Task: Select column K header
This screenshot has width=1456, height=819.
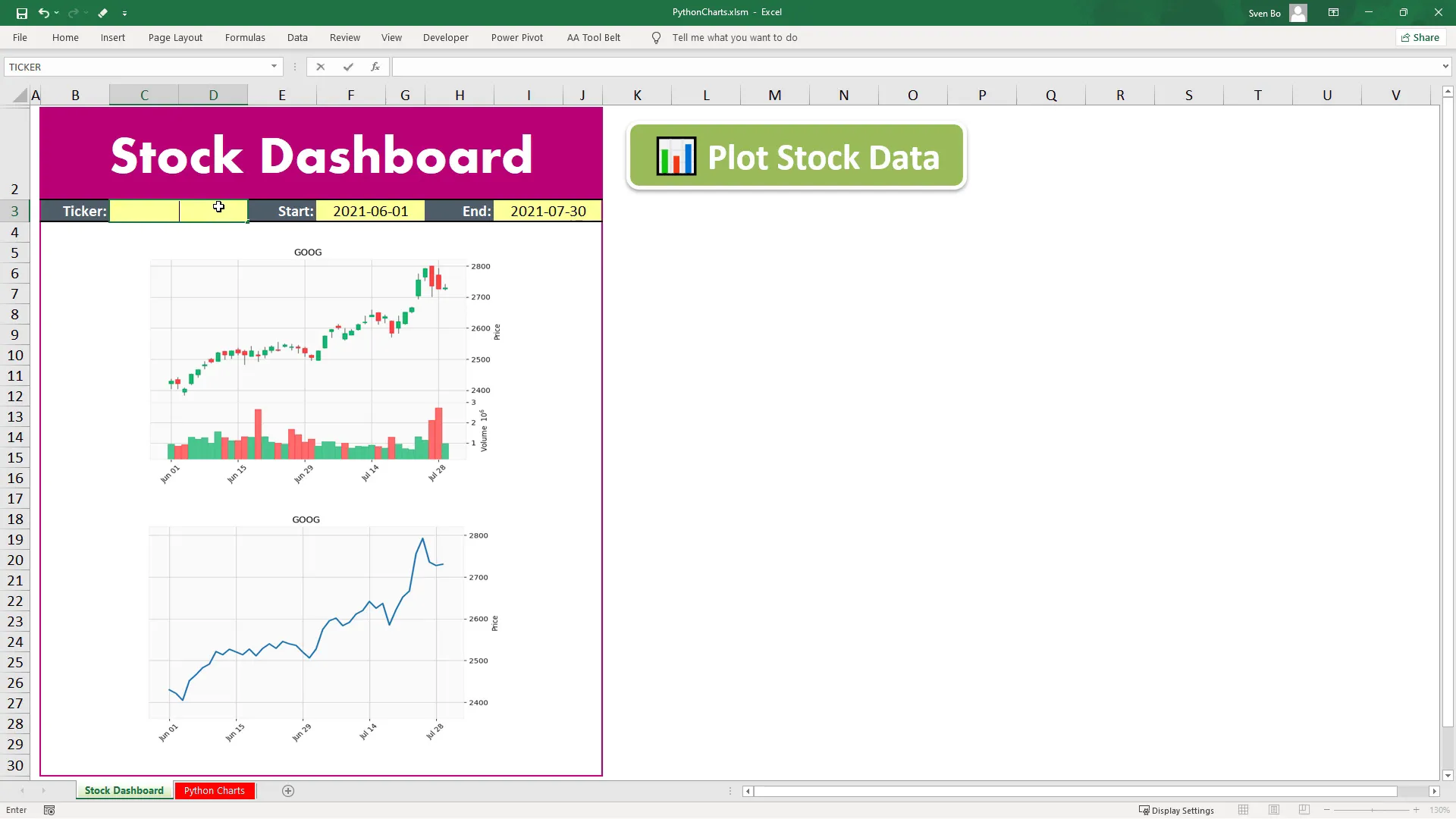Action: (637, 95)
